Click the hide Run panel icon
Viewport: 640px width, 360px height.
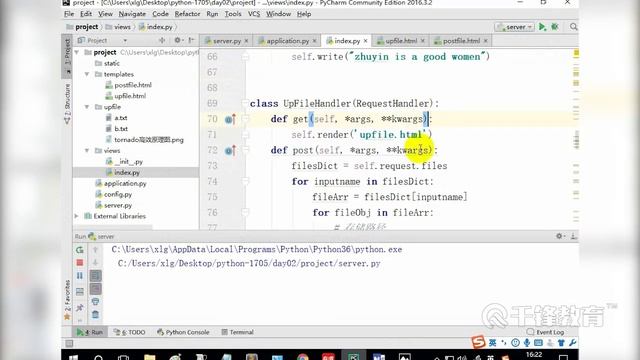pyautogui.click(x=573, y=236)
